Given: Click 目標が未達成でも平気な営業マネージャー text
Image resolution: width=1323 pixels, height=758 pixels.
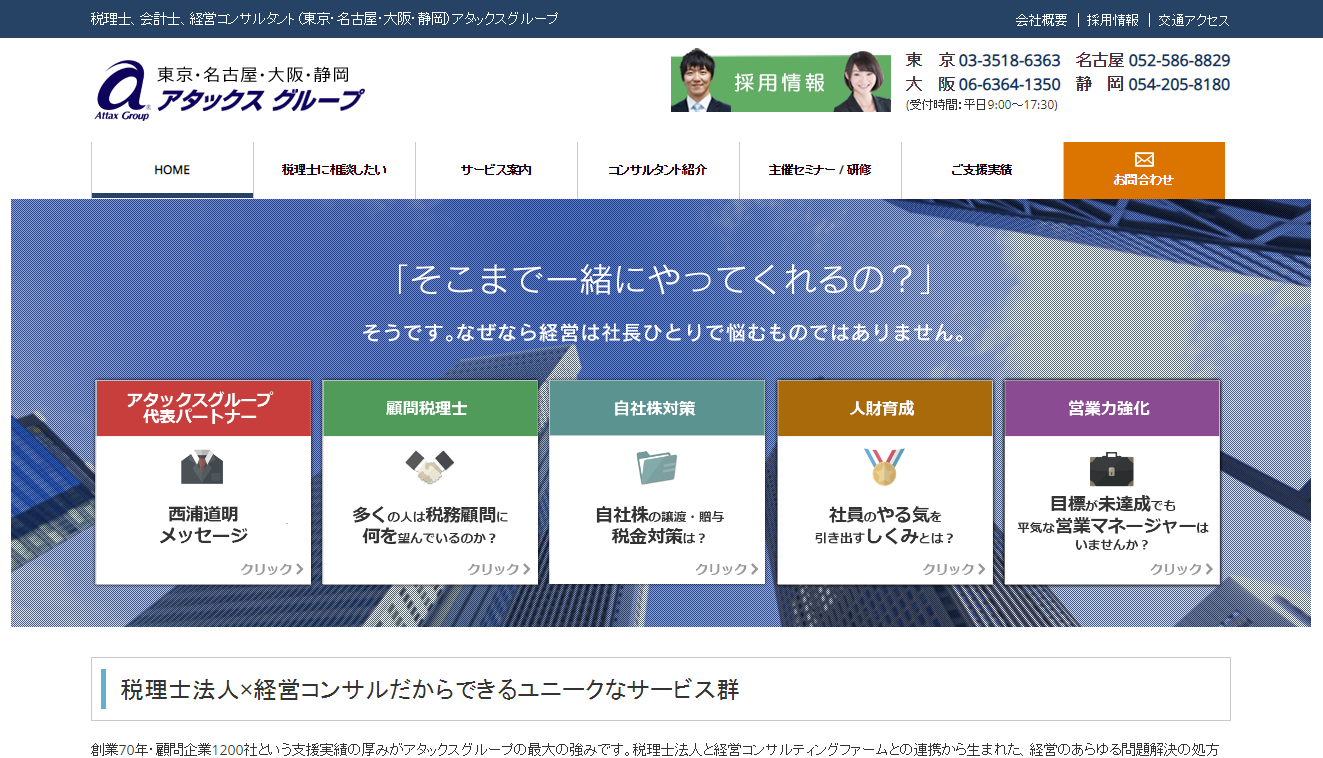Looking at the screenshot, I should [x=1113, y=524].
